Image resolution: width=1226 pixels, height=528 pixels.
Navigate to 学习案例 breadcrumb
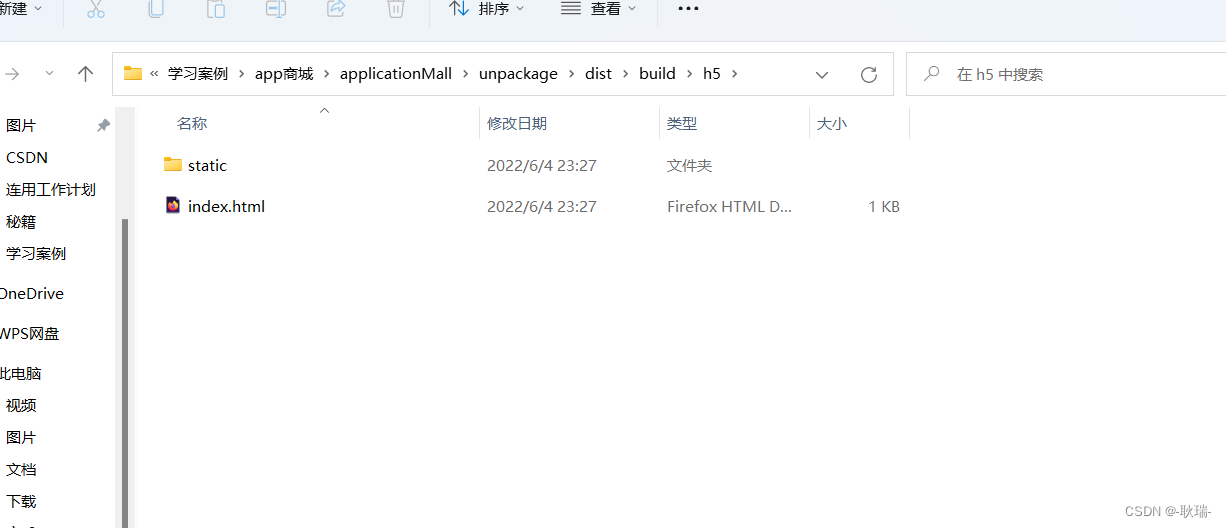pos(198,74)
